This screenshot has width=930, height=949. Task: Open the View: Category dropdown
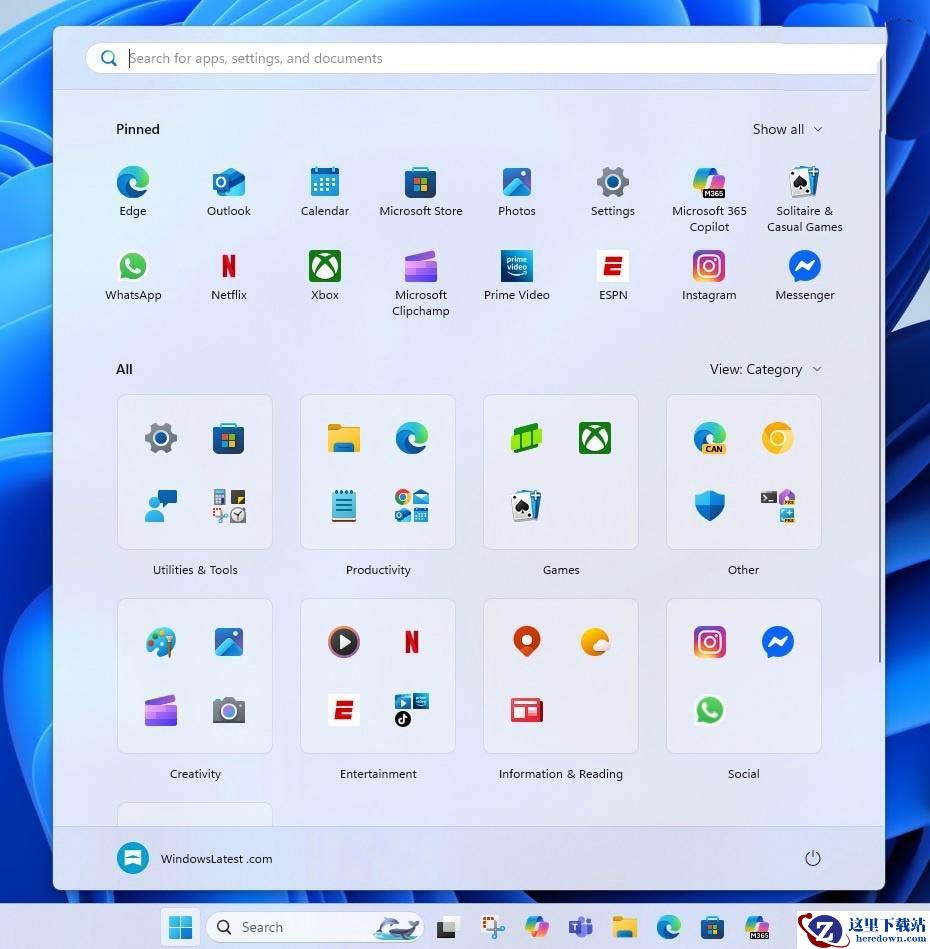[x=765, y=369]
